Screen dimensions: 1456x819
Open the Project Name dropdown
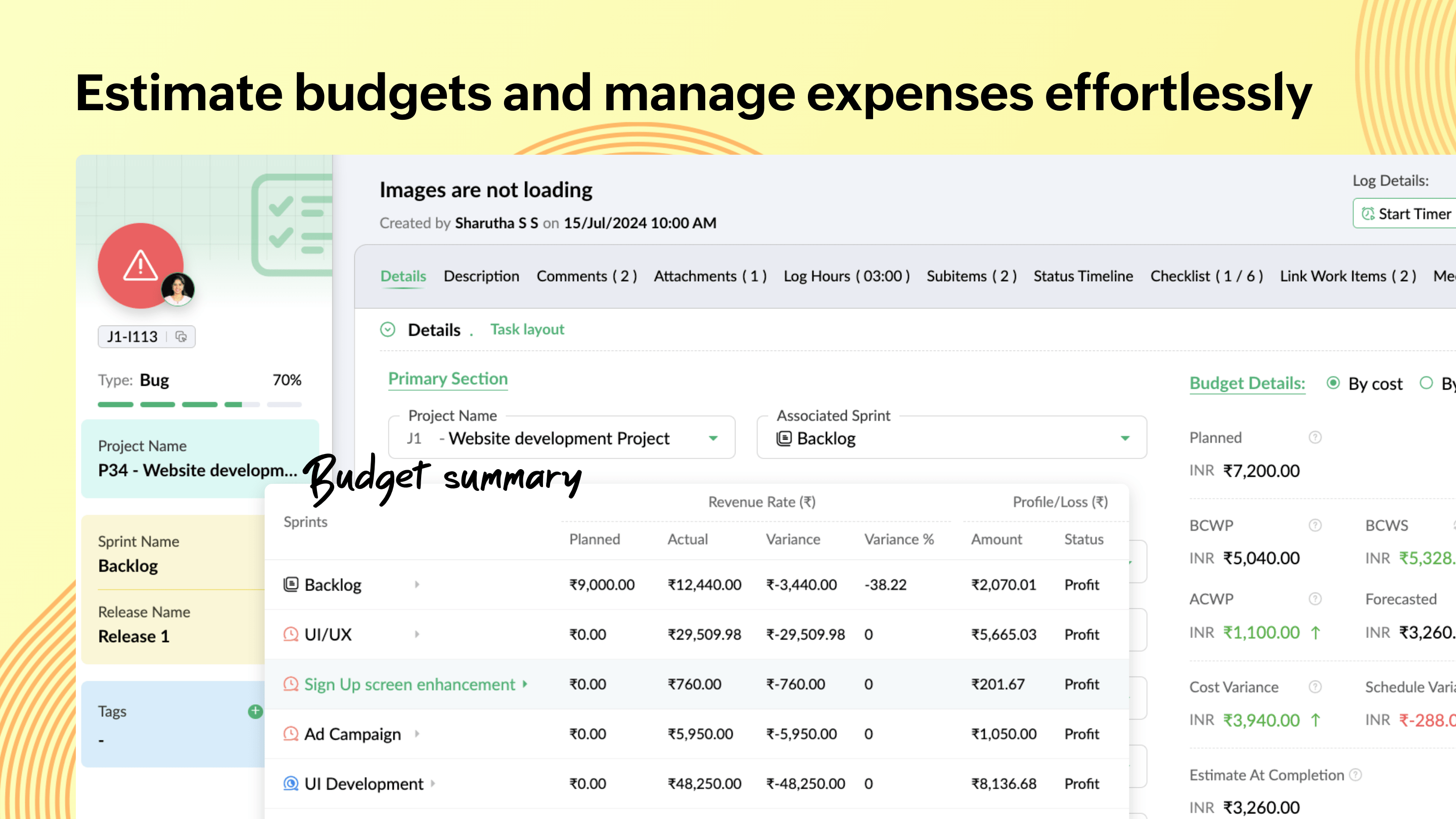pos(713,437)
